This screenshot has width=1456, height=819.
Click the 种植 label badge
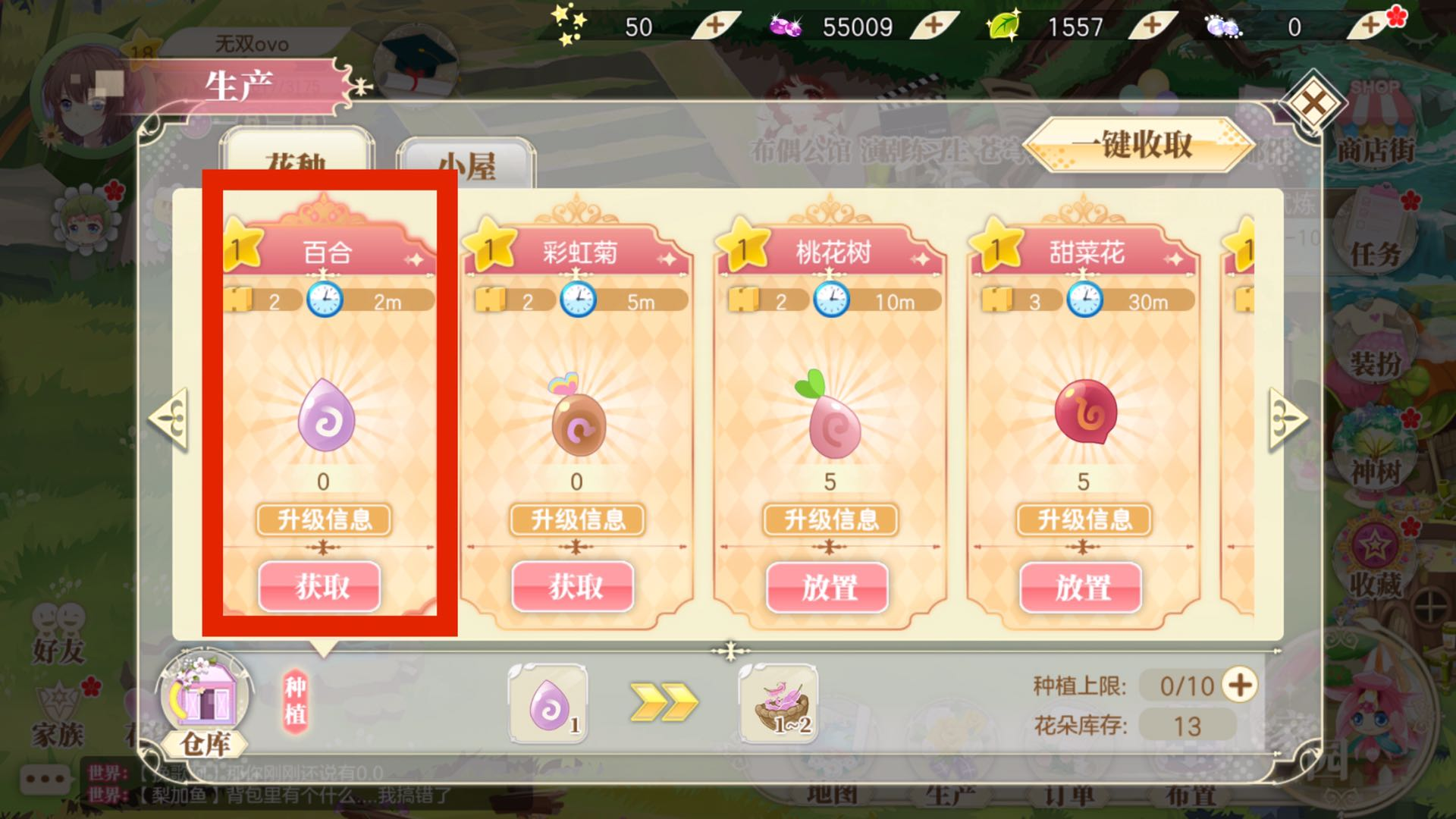(295, 701)
